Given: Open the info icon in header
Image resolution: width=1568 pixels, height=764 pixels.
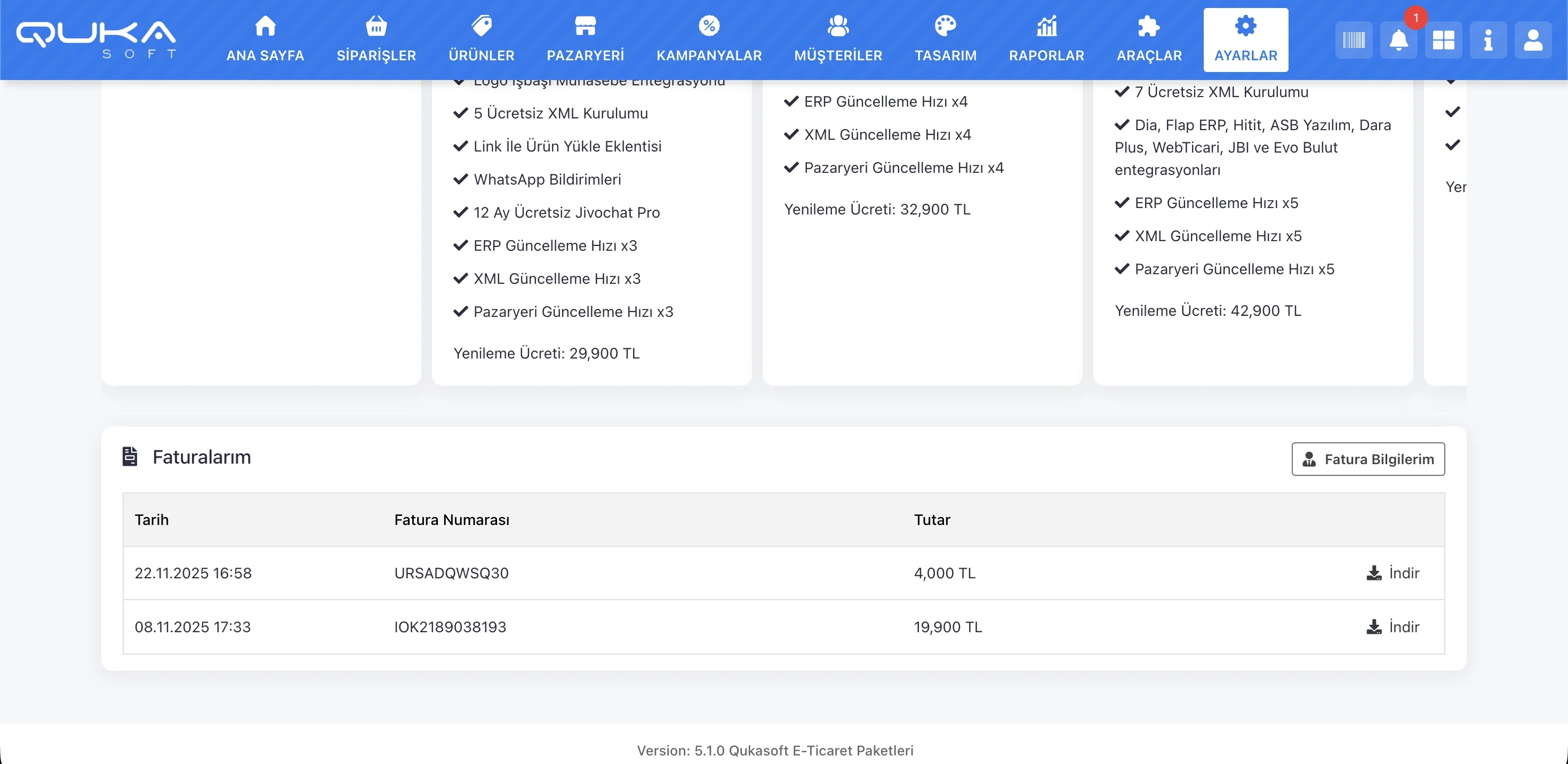Looking at the screenshot, I should [1487, 40].
